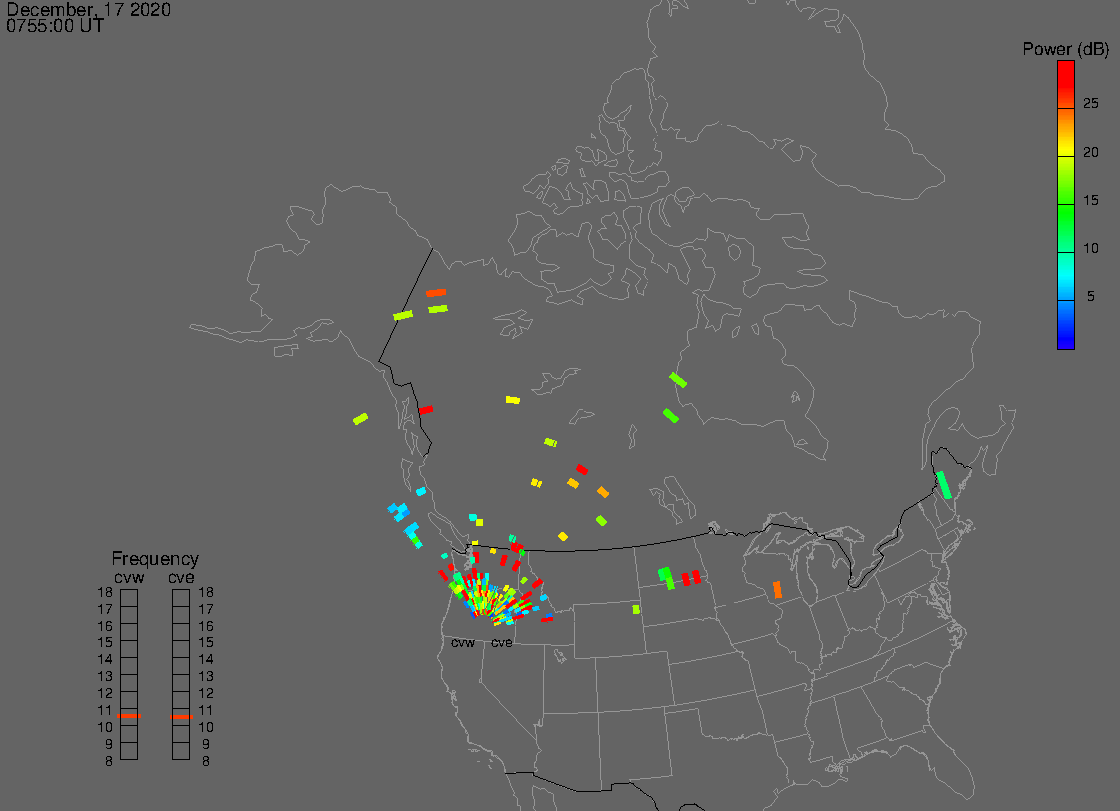Click the Power (dB) legend title
This screenshot has width=1120, height=811.
coord(1065,49)
